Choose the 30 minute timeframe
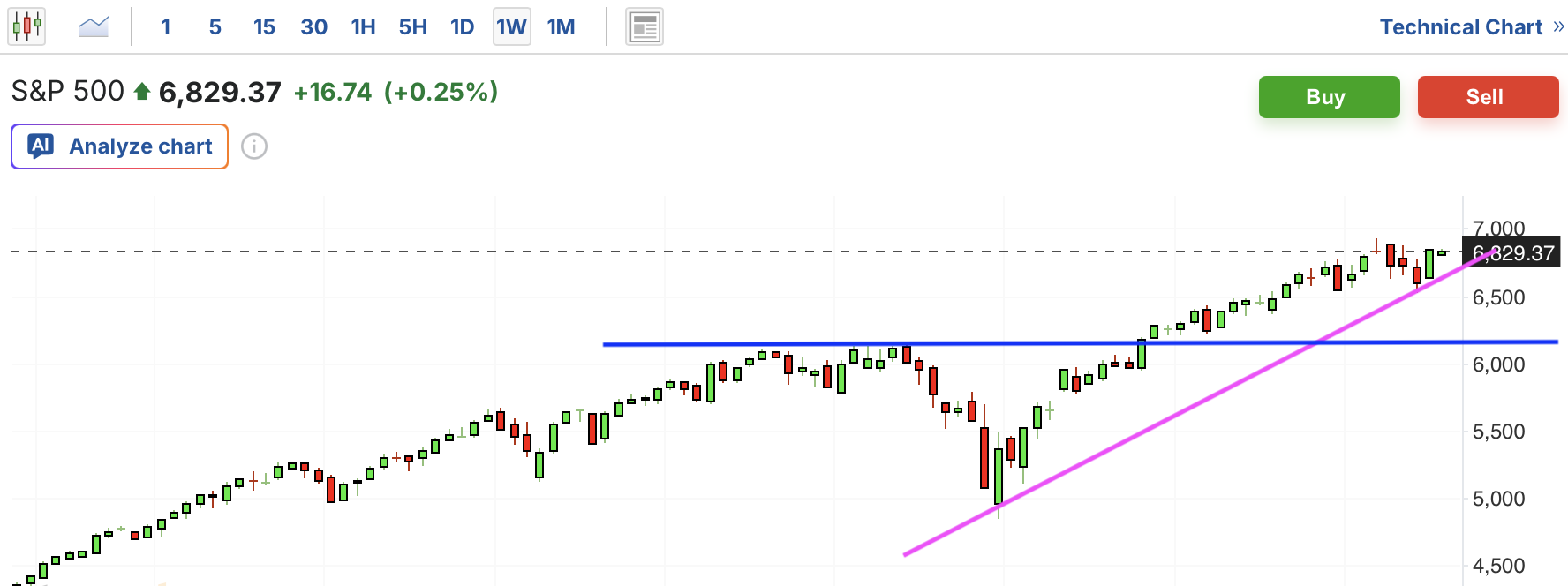The height and width of the screenshot is (586, 1568). (x=313, y=27)
